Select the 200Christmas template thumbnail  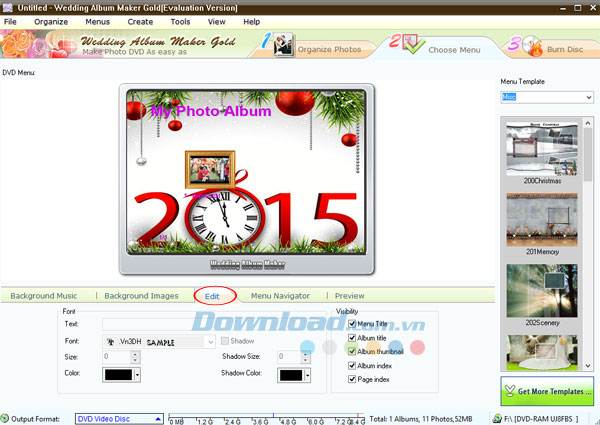(x=542, y=149)
